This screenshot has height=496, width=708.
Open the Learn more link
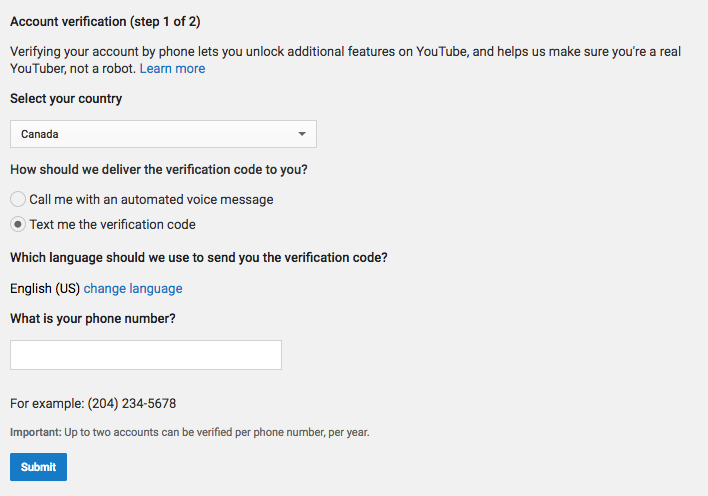pyautogui.click(x=172, y=69)
